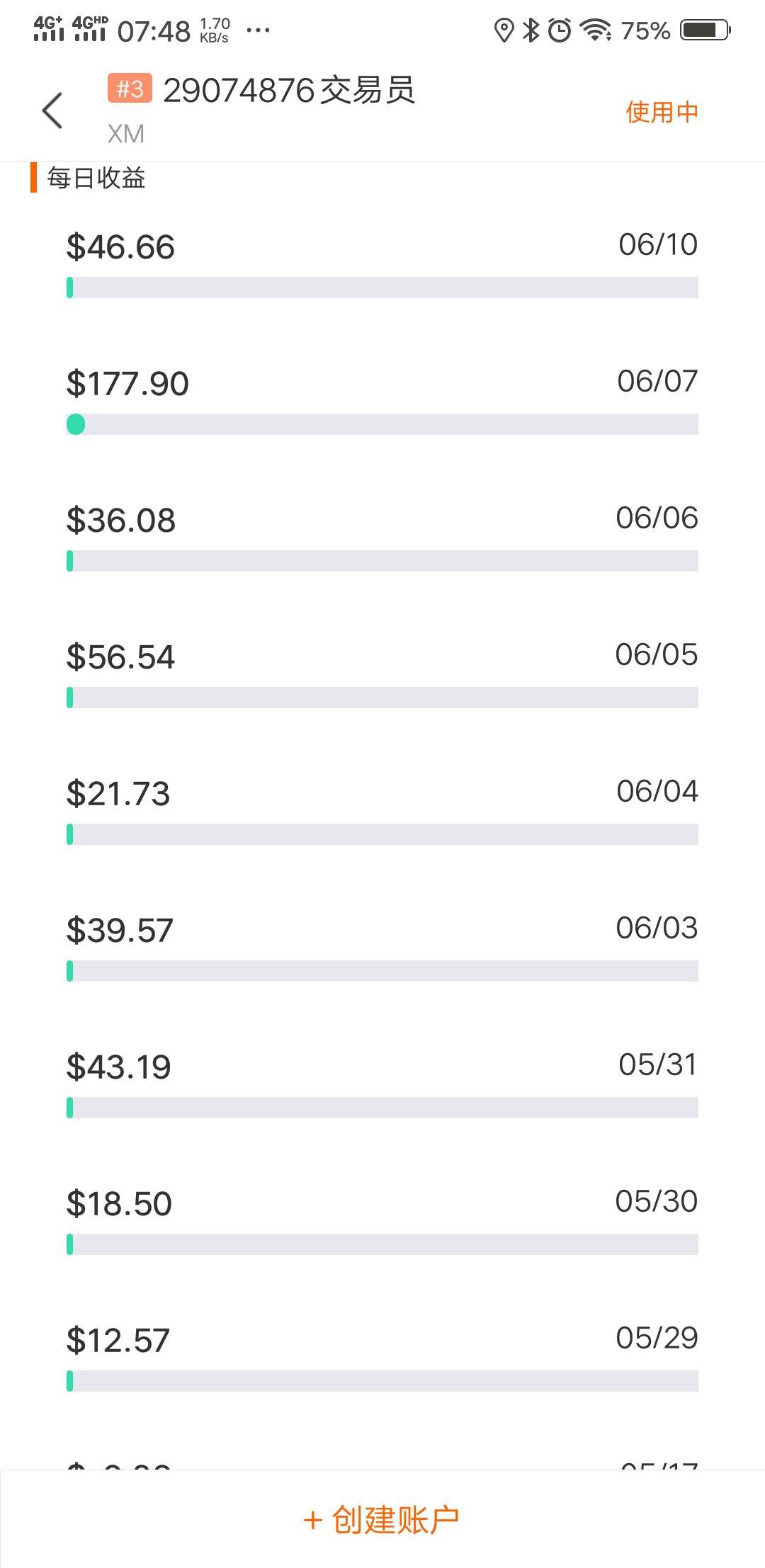This screenshot has height=1568, width=765.
Task: Tap the back arrow icon
Action: point(52,110)
